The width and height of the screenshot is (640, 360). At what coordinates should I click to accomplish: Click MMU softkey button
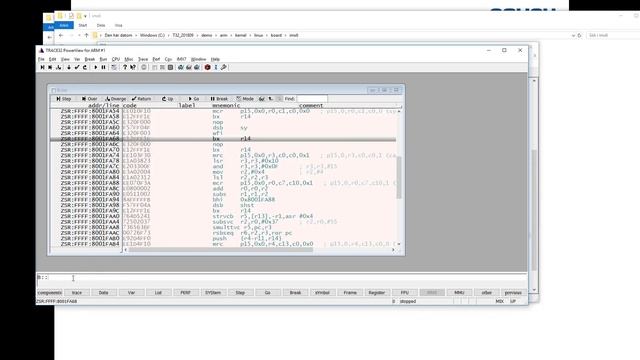pyautogui.click(x=459, y=293)
